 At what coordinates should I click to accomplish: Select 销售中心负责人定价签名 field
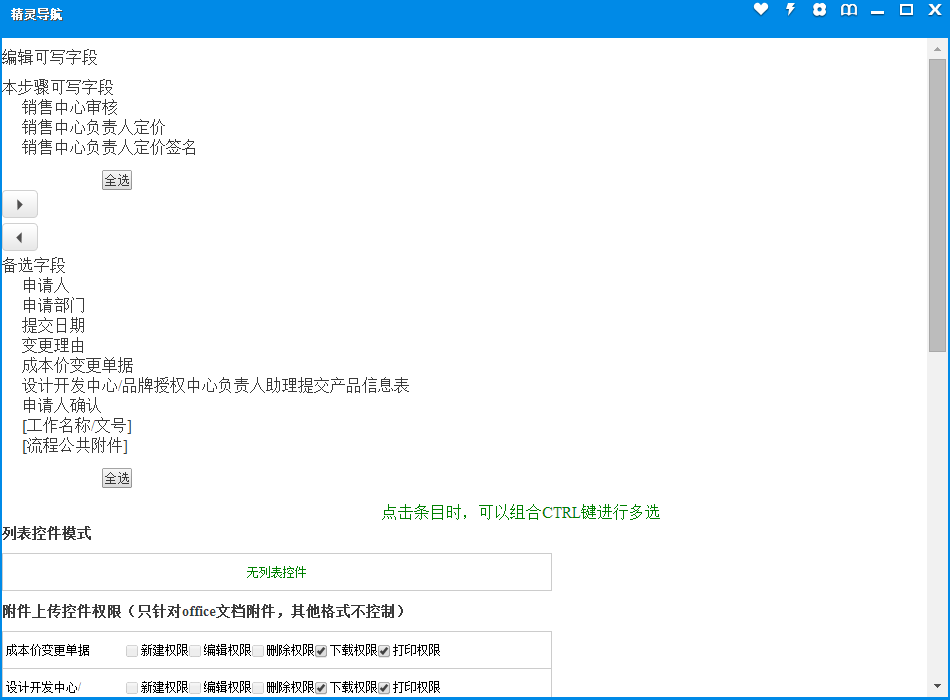pyautogui.click(x=109, y=148)
